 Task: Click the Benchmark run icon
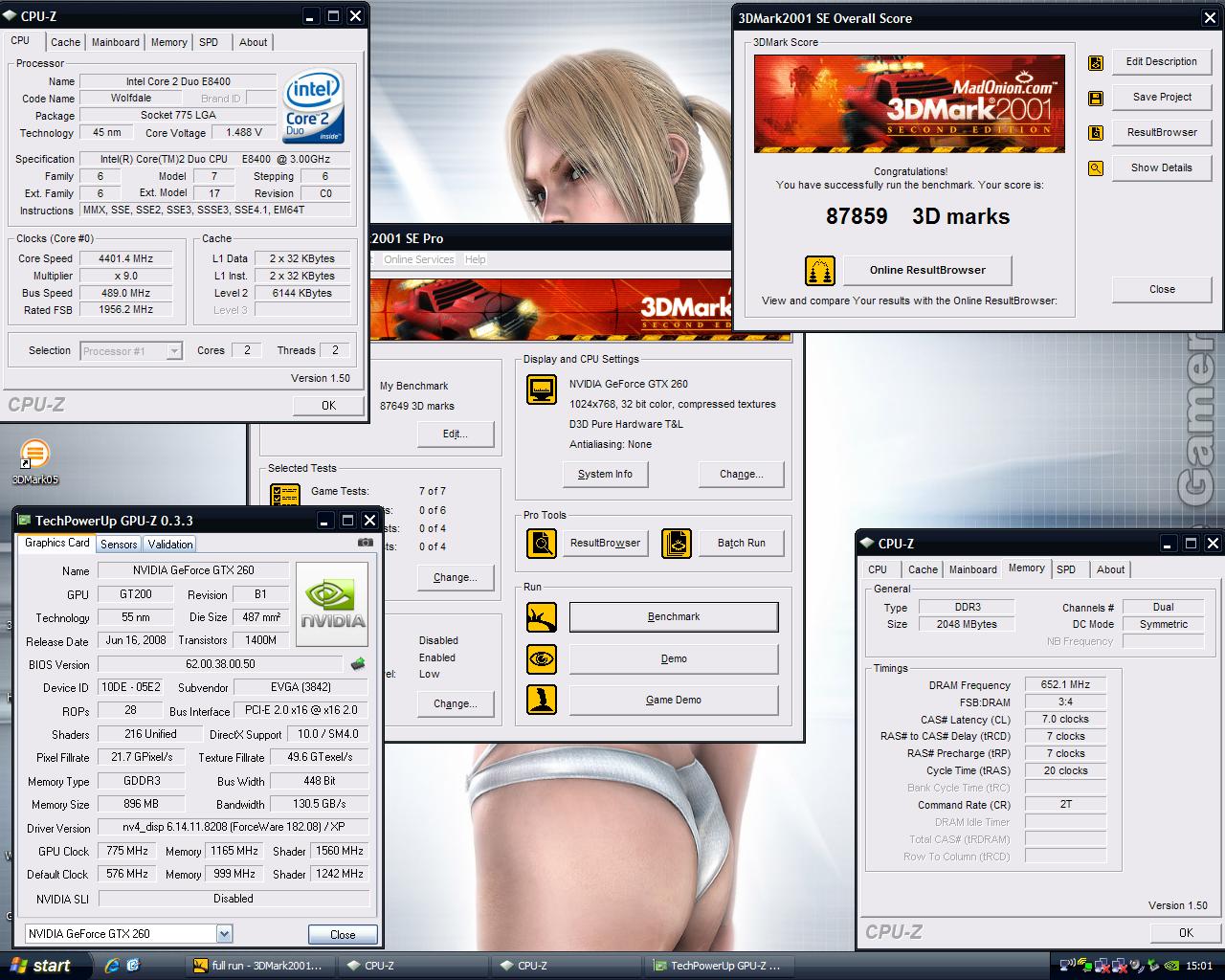(x=542, y=617)
